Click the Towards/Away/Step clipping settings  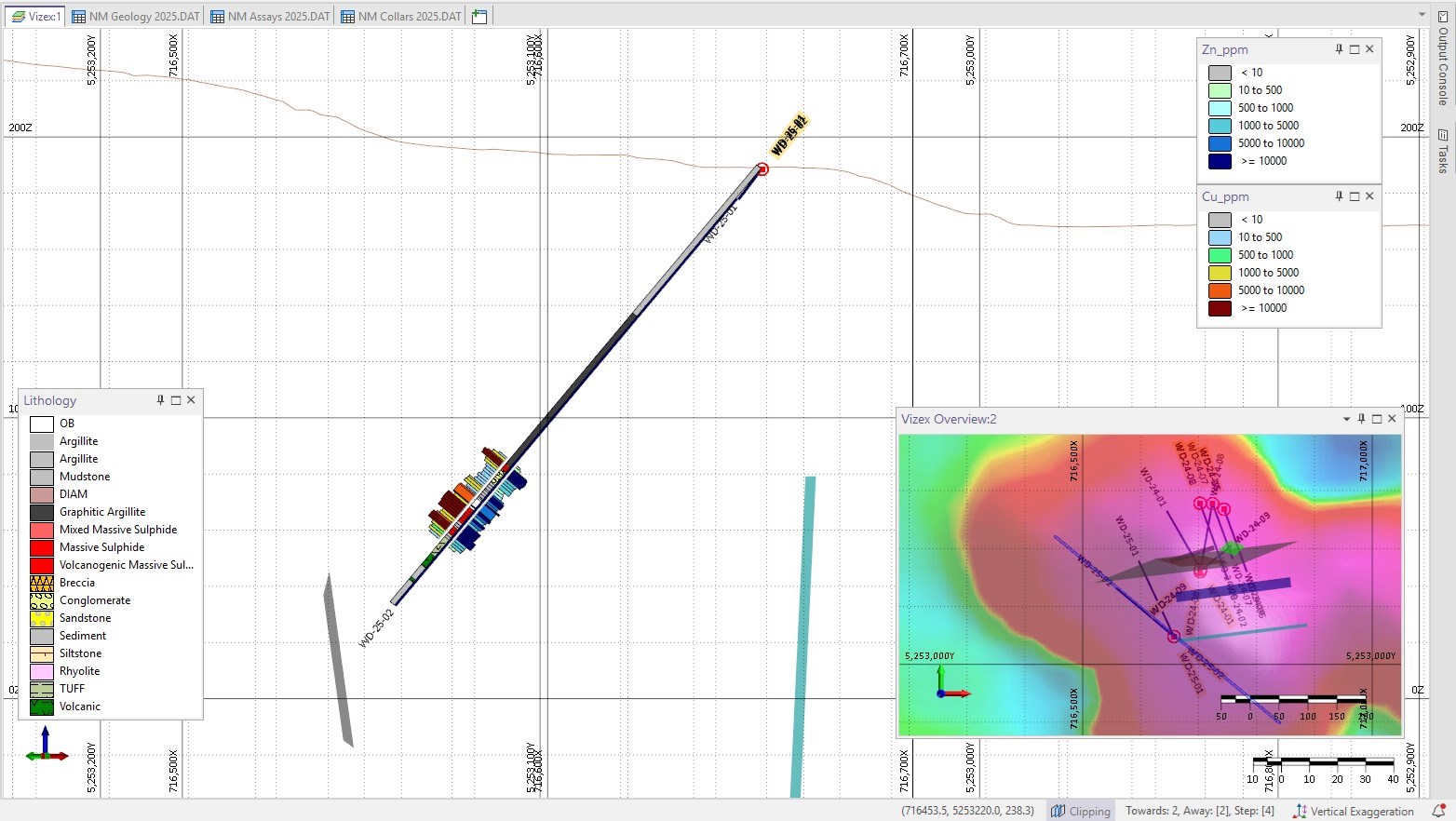click(1199, 811)
